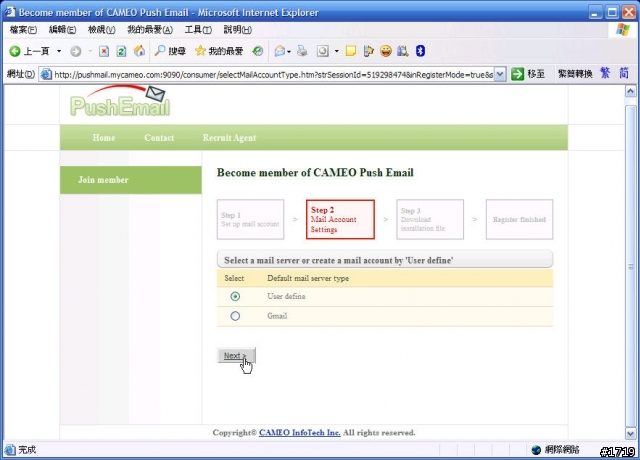Click the Default mail server type header
Image resolution: width=640 pixels, height=460 pixels.
308,278
